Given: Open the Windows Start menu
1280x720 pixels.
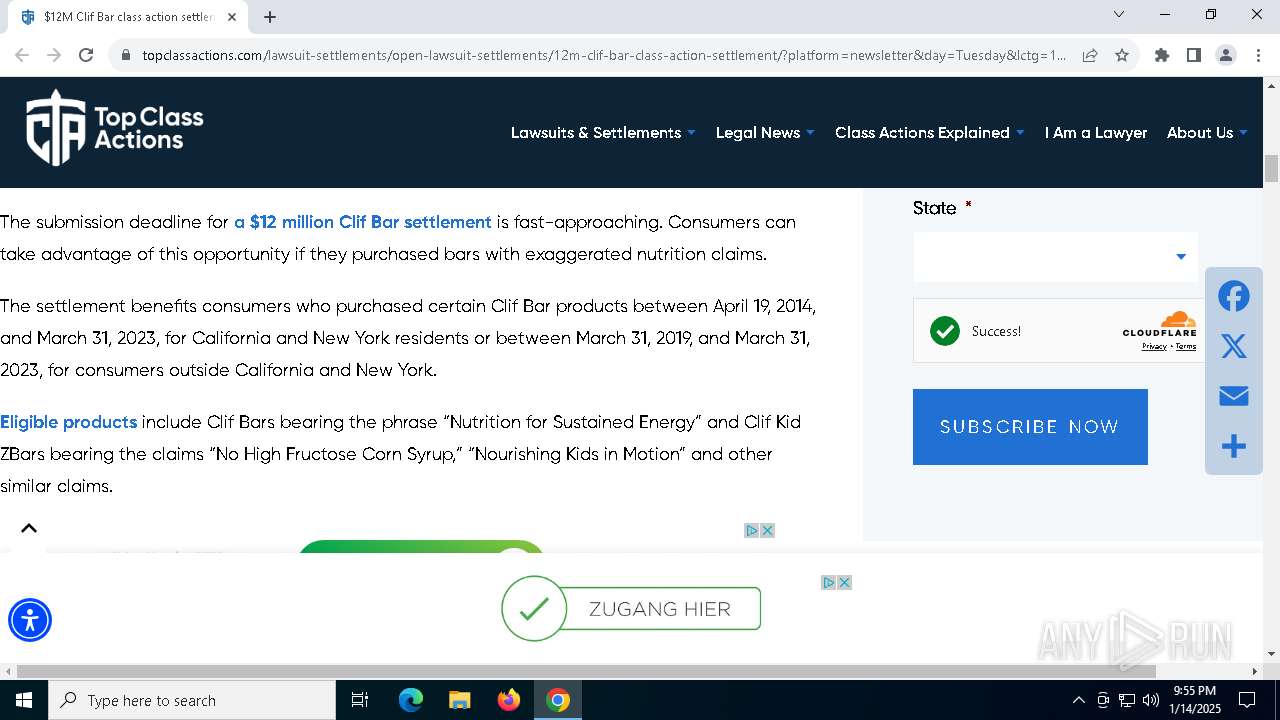Looking at the screenshot, I should [x=24, y=700].
